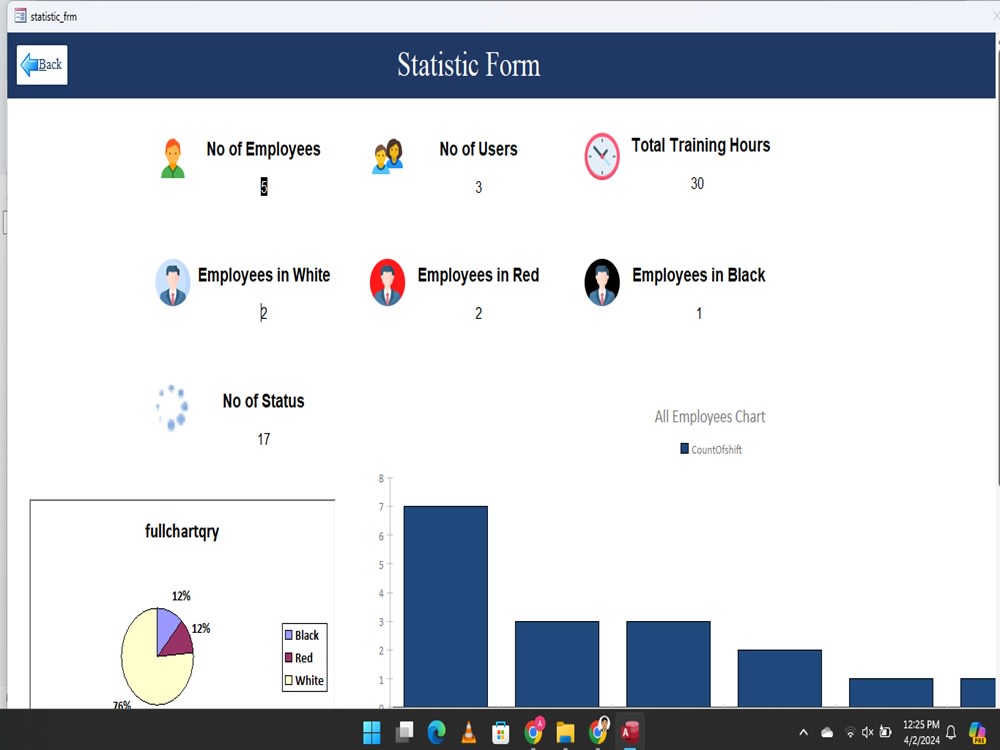Open the notifications bell icon

tap(951, 732)
